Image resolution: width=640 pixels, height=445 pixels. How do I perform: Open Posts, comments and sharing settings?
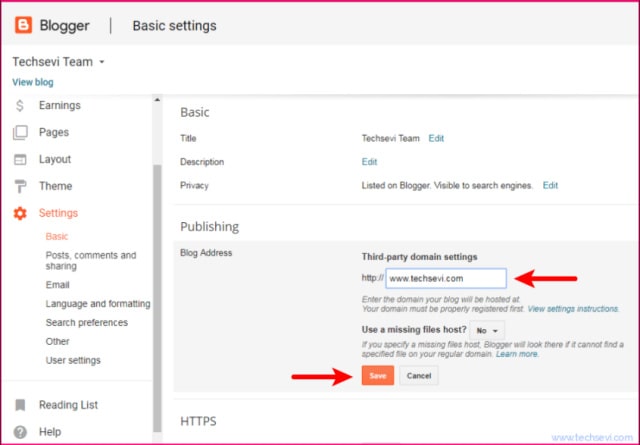pos(91,260)
